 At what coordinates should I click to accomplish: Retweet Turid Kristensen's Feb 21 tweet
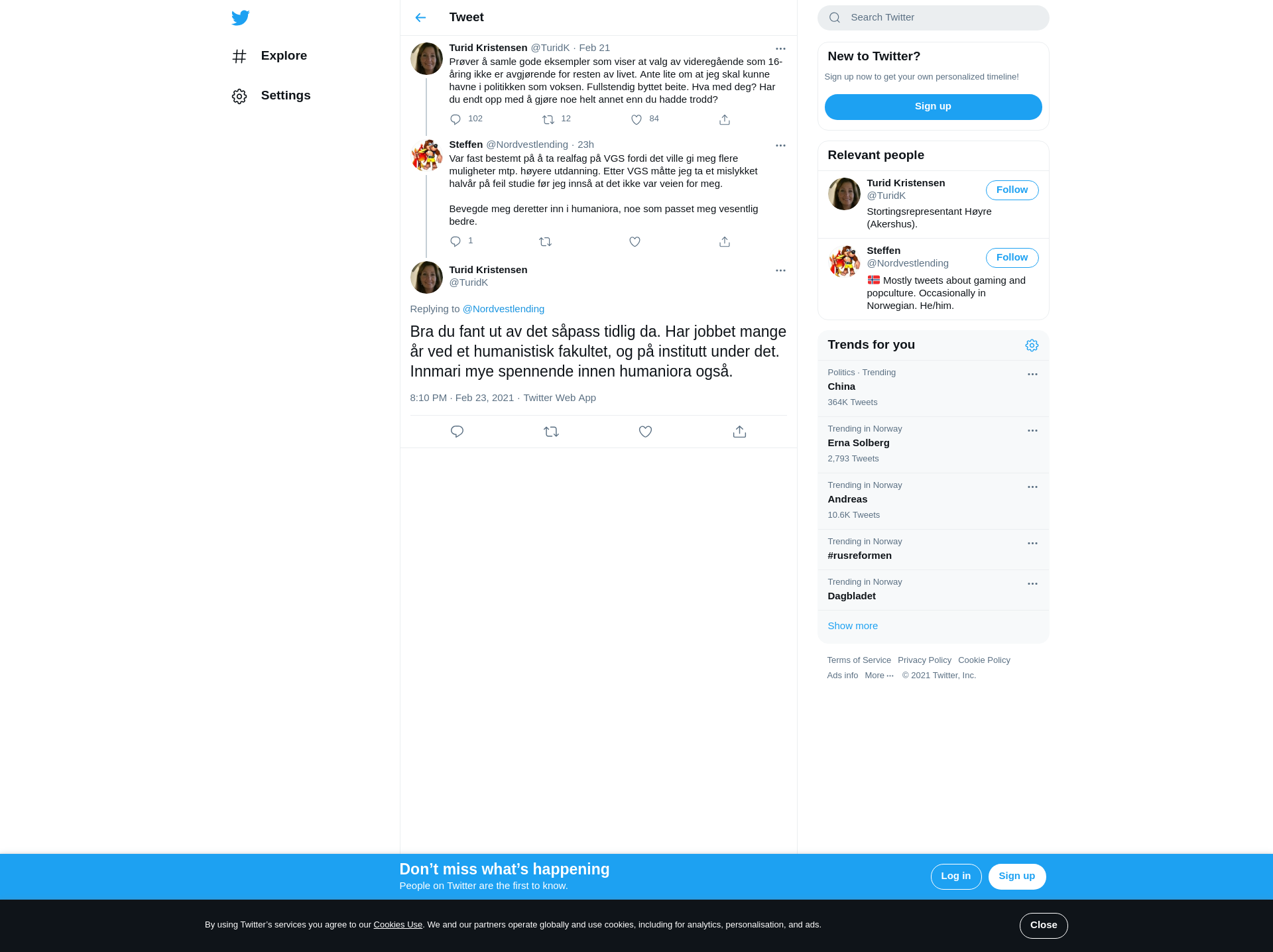click(548, 120)
